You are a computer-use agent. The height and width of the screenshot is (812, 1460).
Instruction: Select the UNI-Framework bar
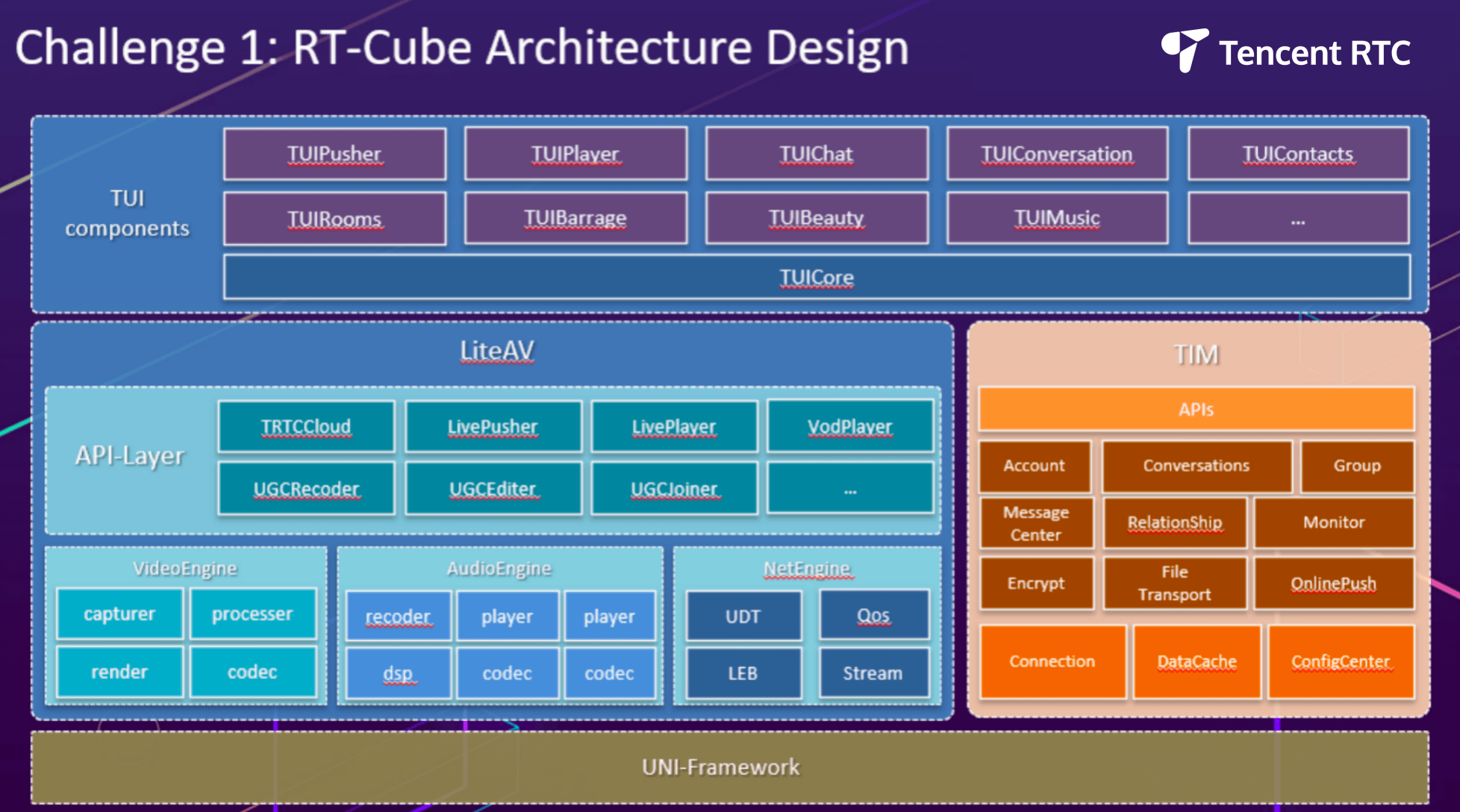click(x=729, y=767)
